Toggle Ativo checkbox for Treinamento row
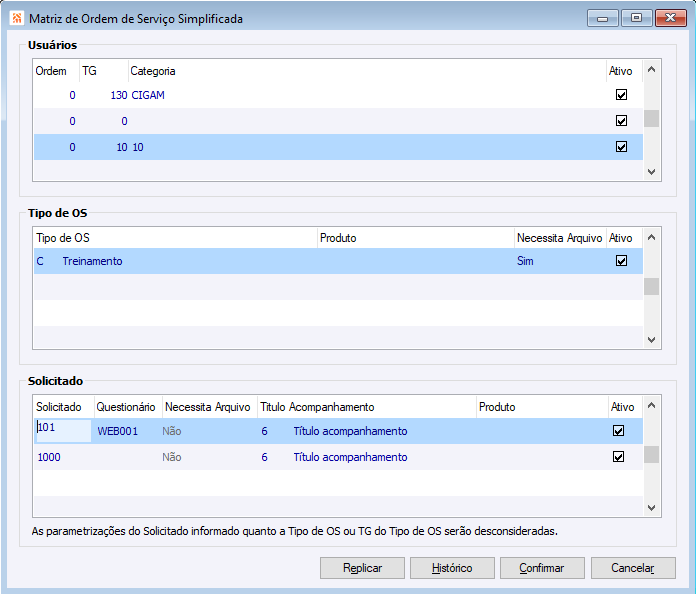696x594 pixels. pyautogui.click(x=621, y=261)
